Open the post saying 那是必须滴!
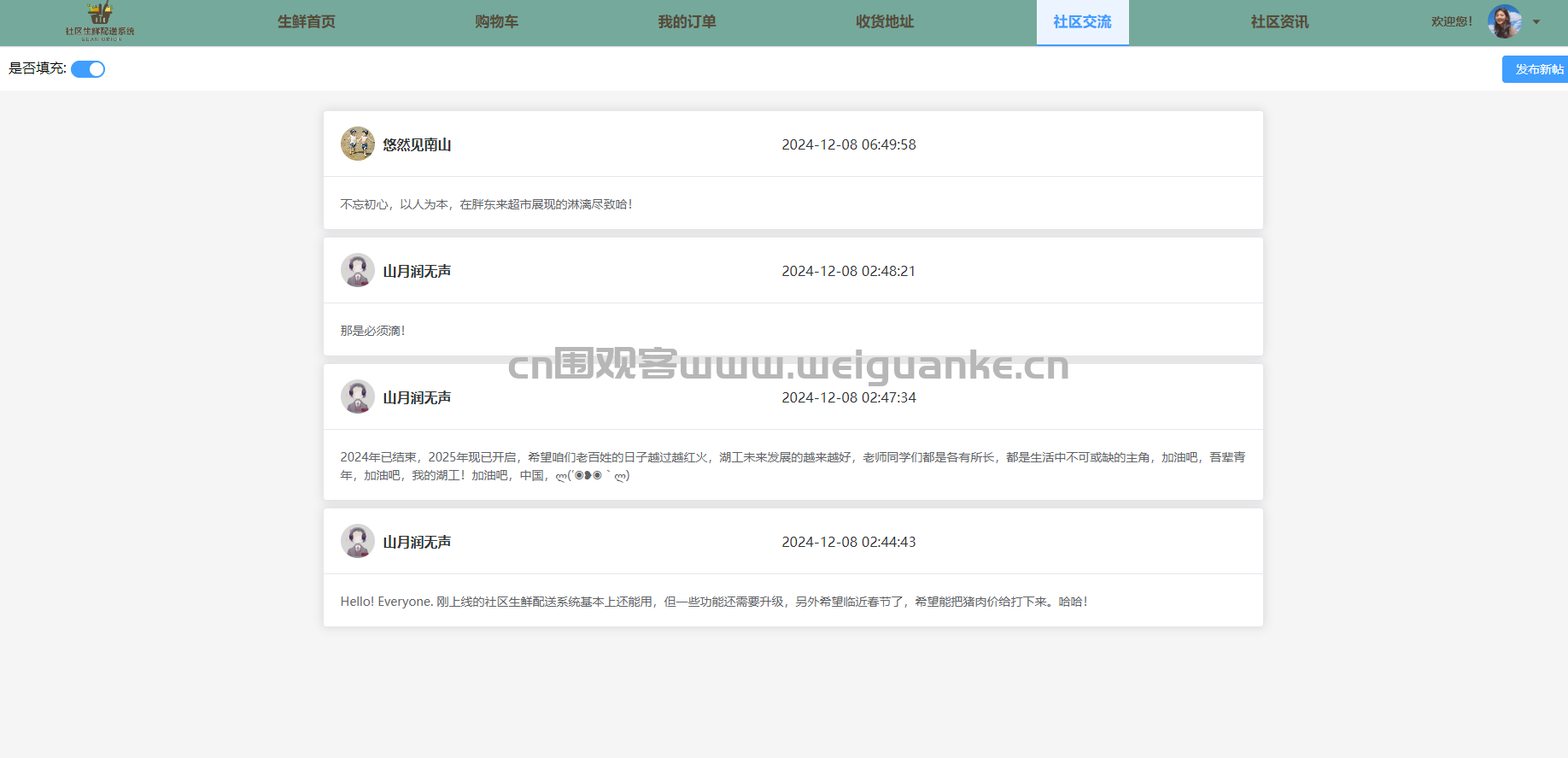The width and height of the screenshot is (1568, 758). coord(373,331)
